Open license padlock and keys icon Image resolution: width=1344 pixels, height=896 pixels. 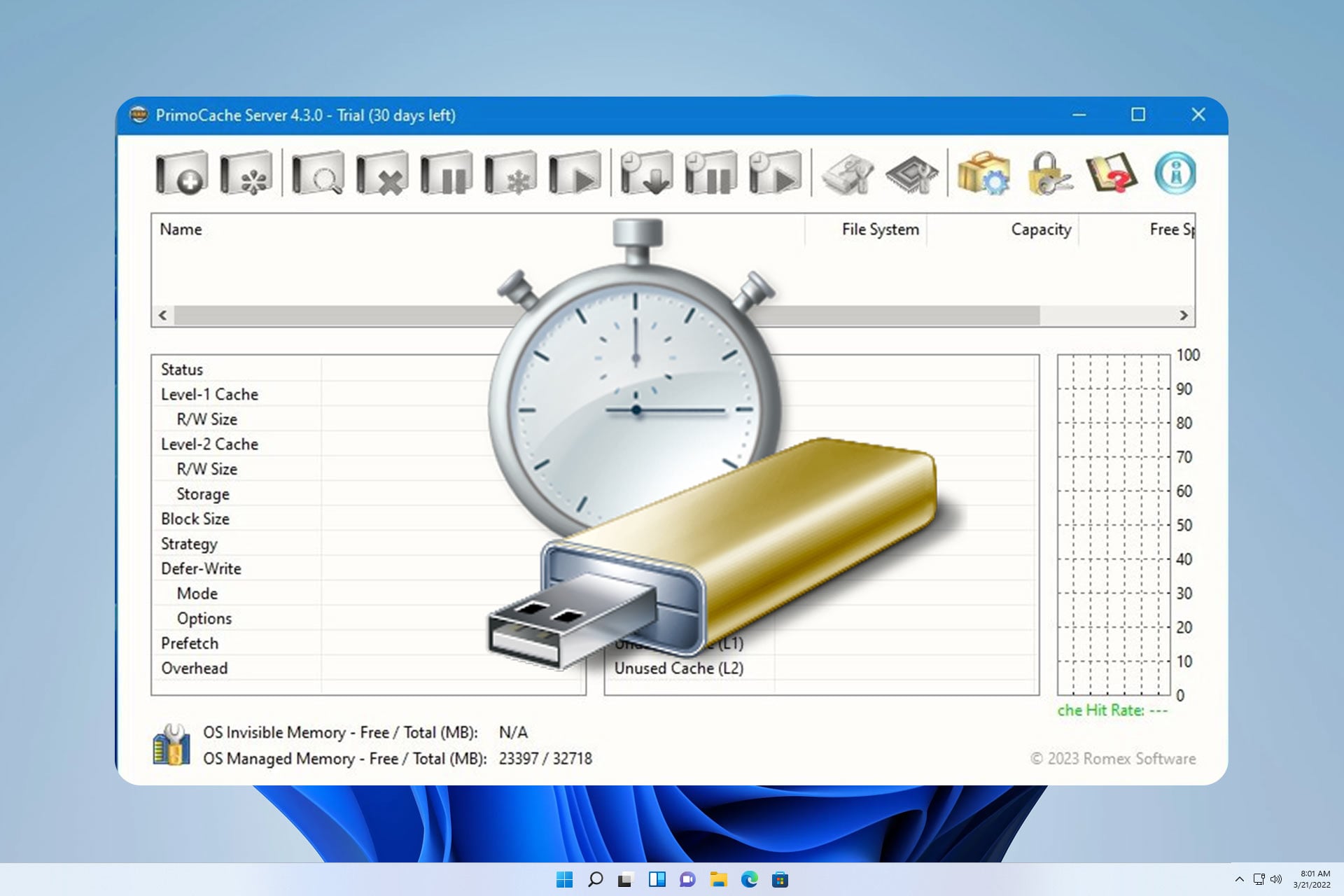pyautogui.click(x=1048, y=173)
